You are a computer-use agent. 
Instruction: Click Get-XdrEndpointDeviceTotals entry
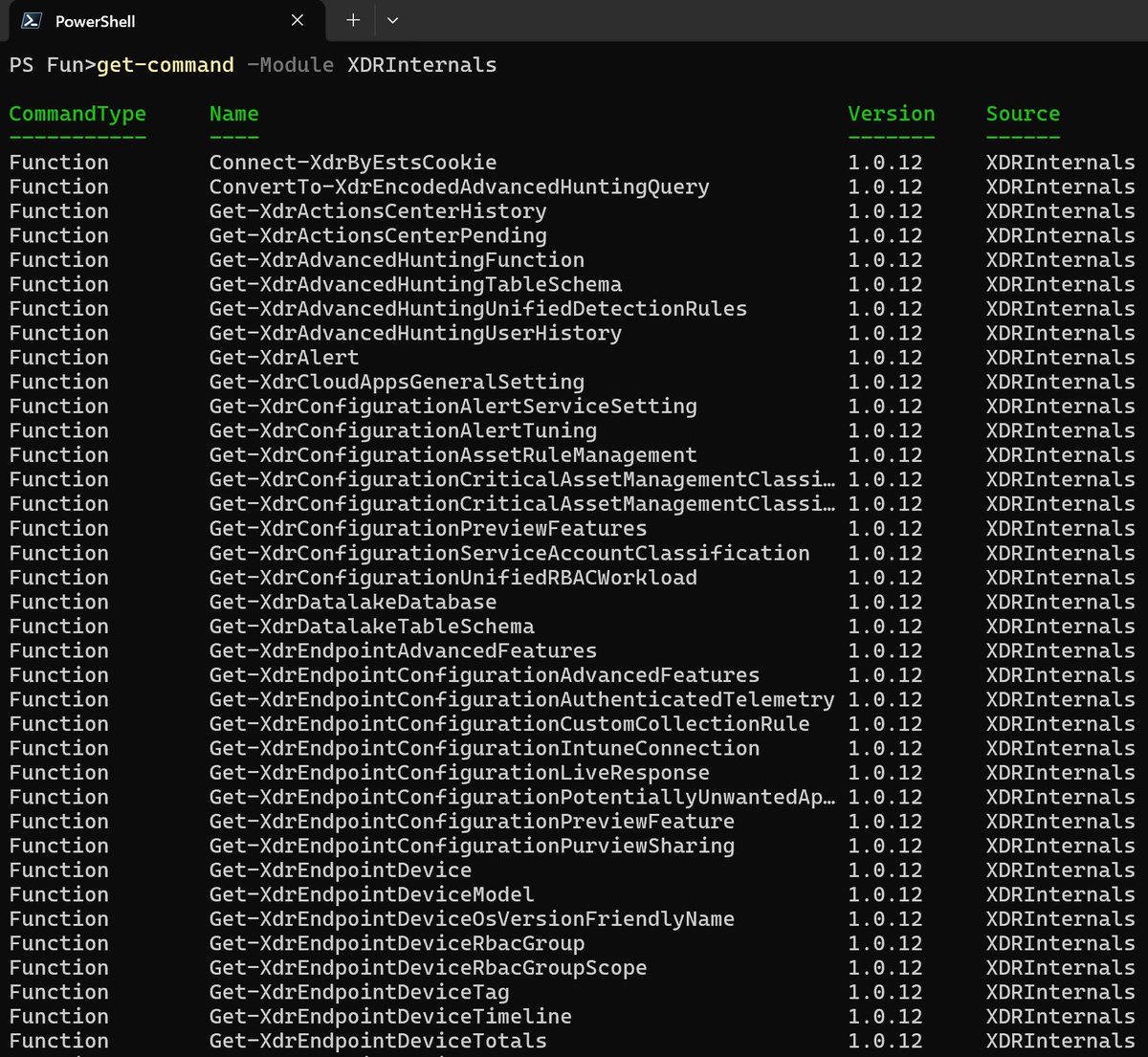pyautogui.click(x=378, y=1041)
